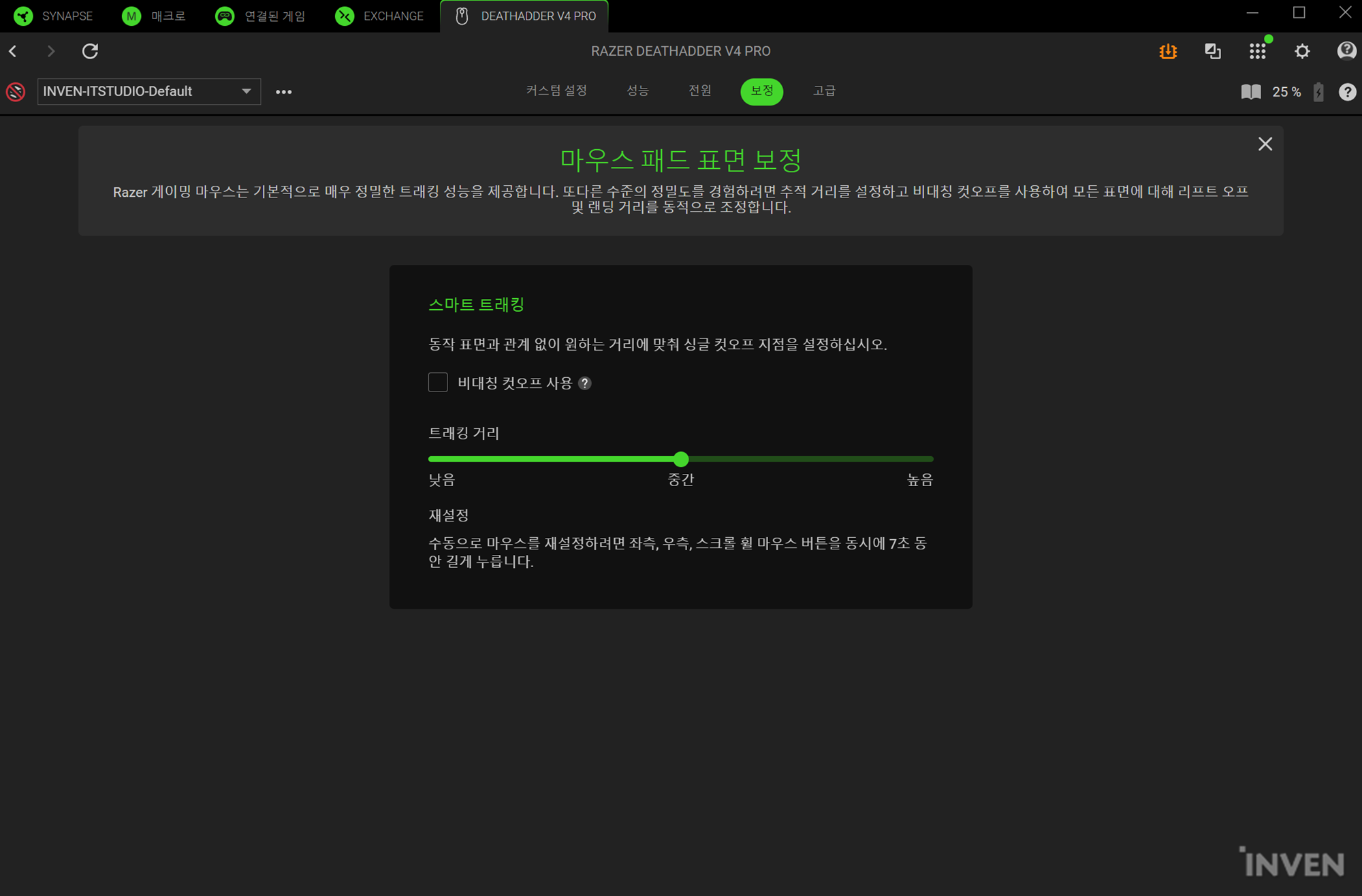1362x896 pixels.
Task: Click the mouse device icon in tab
Action: pos(462,16)
